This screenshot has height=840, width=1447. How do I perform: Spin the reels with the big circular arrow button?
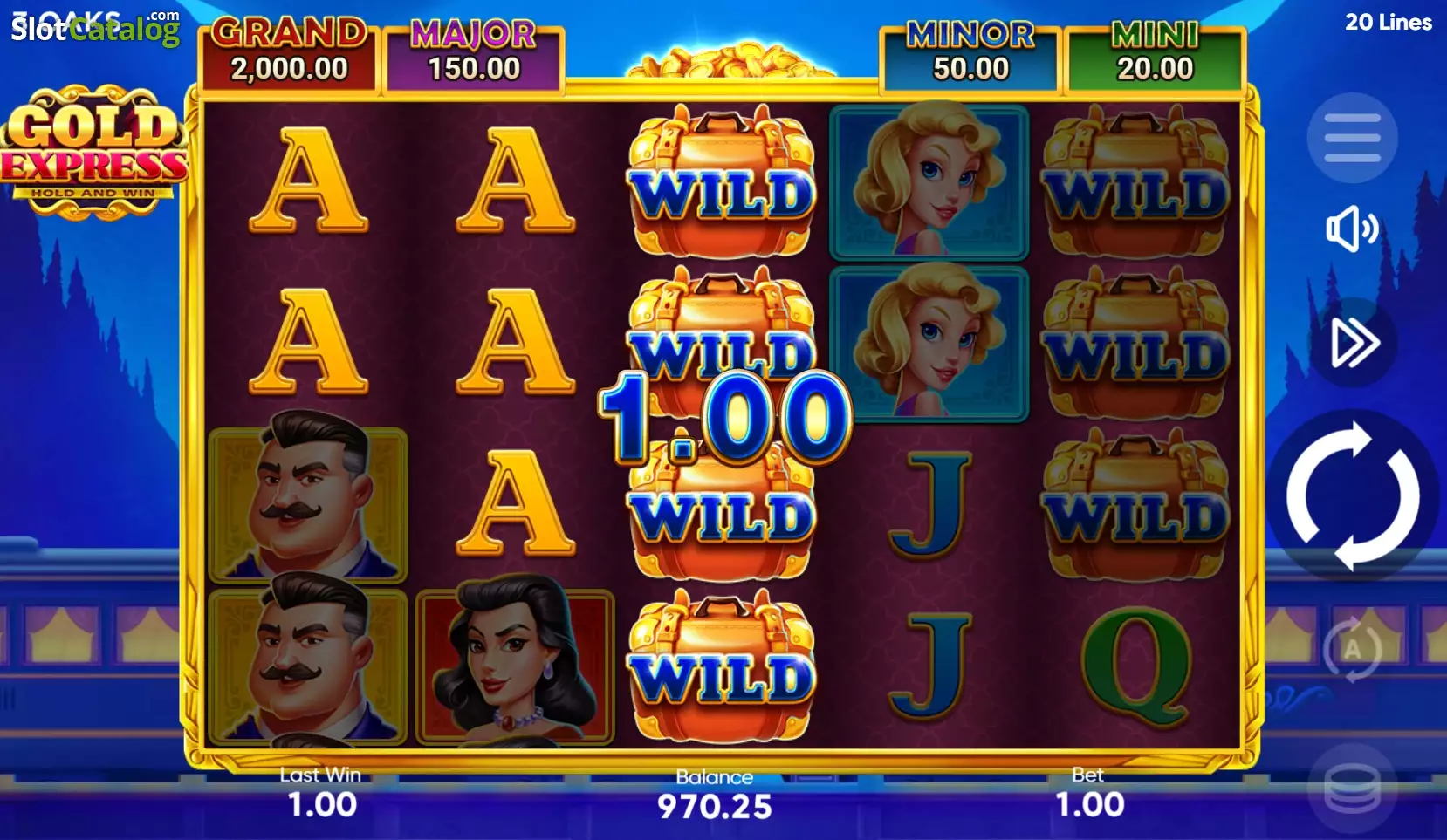[x=1352, y=495]
